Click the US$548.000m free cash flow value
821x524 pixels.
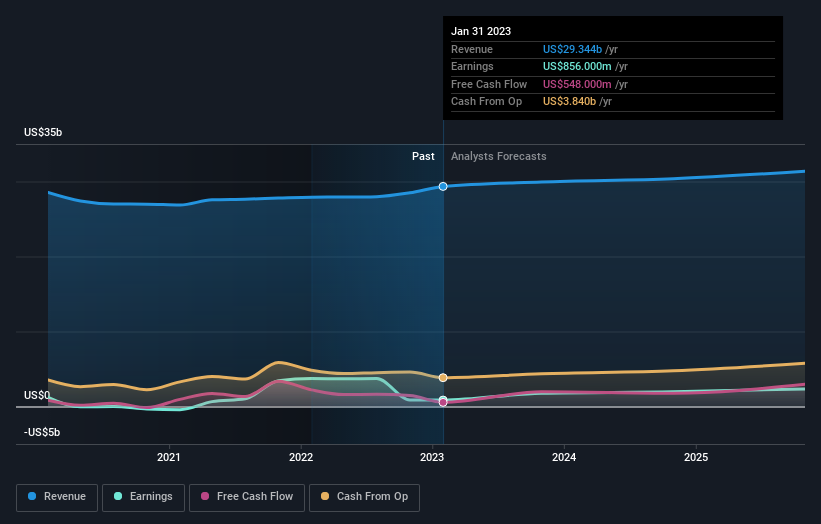[577, 84]
